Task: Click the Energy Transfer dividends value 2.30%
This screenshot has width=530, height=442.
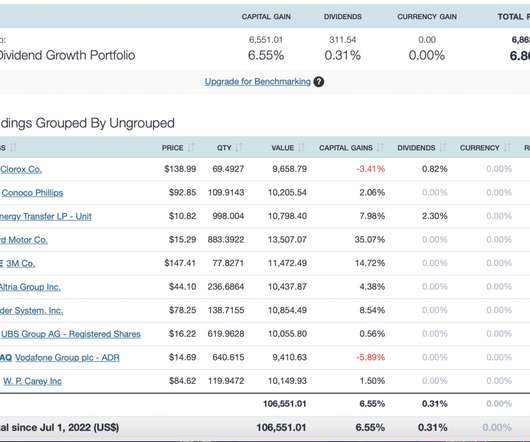Action: click(x=435, y=216)
